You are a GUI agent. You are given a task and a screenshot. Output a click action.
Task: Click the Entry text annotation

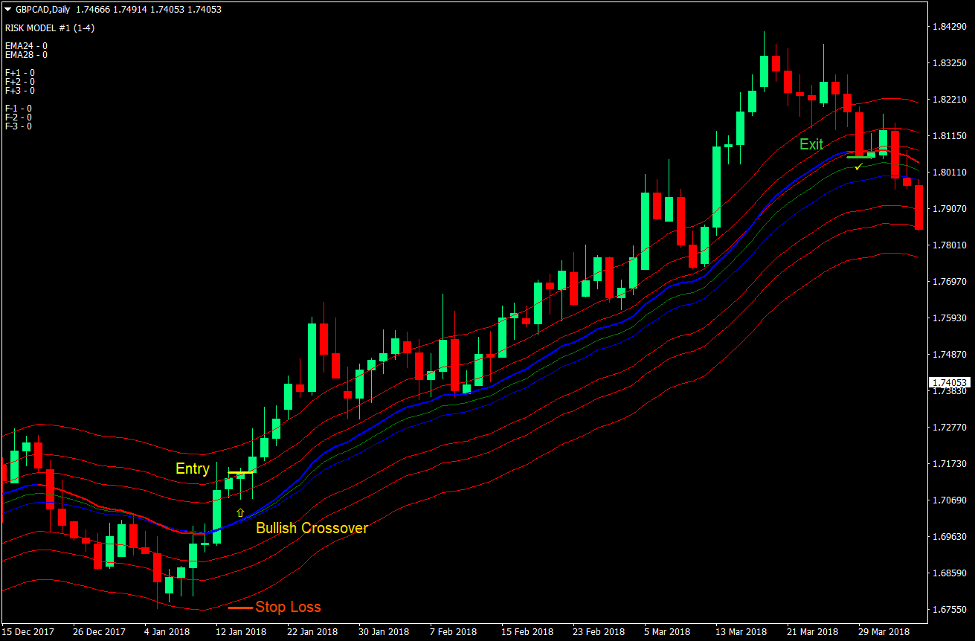tap(192, 468)
